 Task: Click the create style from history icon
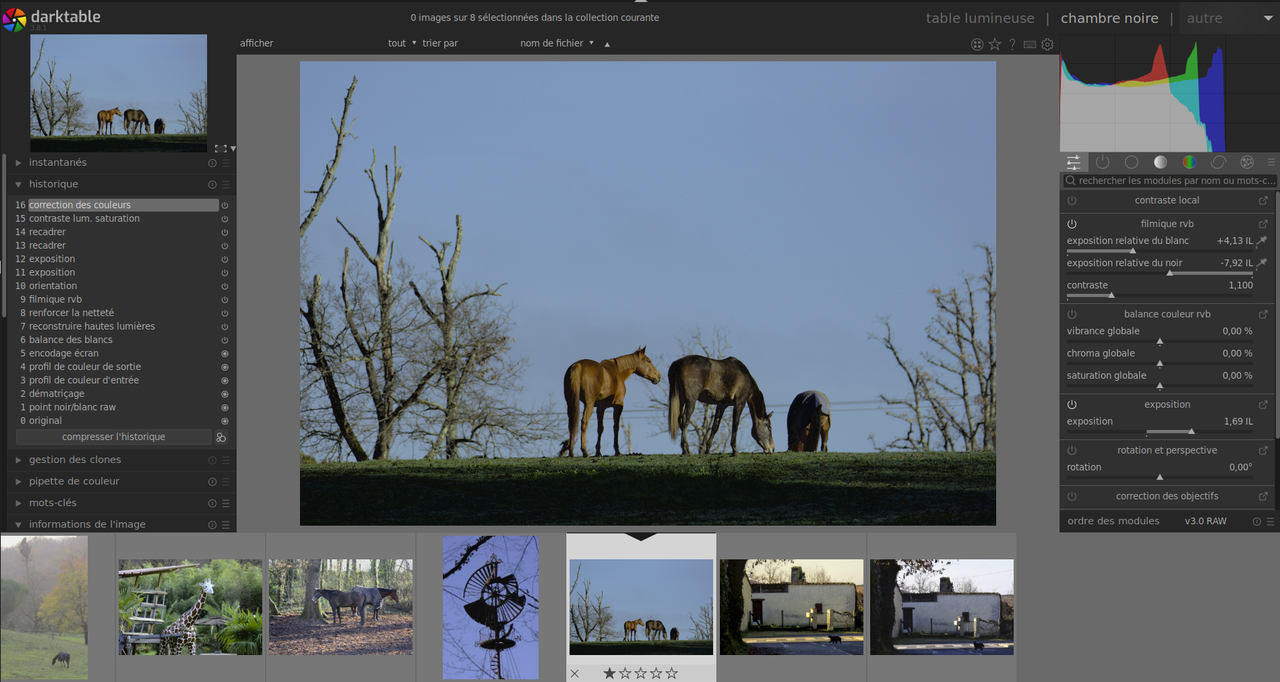coord(221,437)
